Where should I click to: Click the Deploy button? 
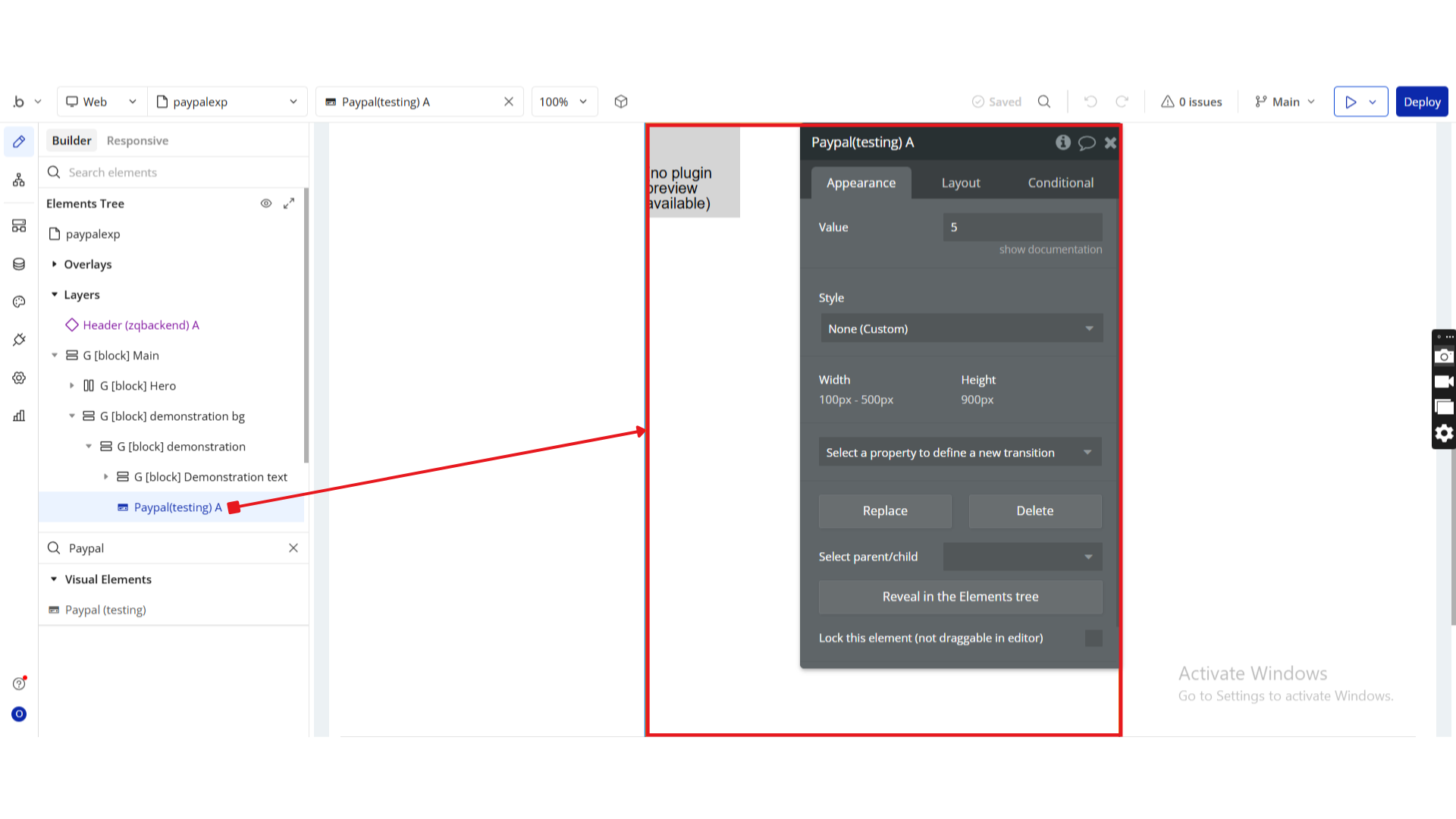pos(1421,102)
